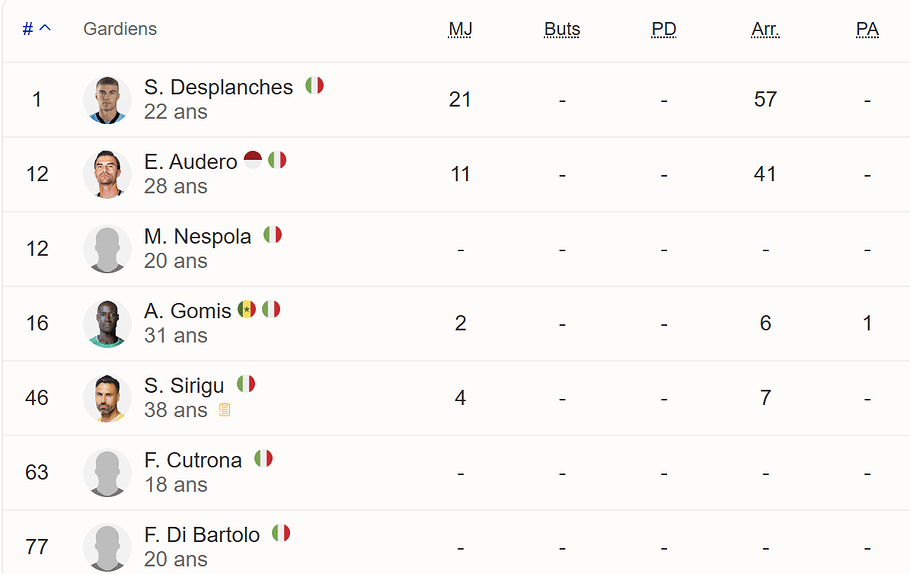Click the Italian flag beside S. Desplanches

point(315,86)
